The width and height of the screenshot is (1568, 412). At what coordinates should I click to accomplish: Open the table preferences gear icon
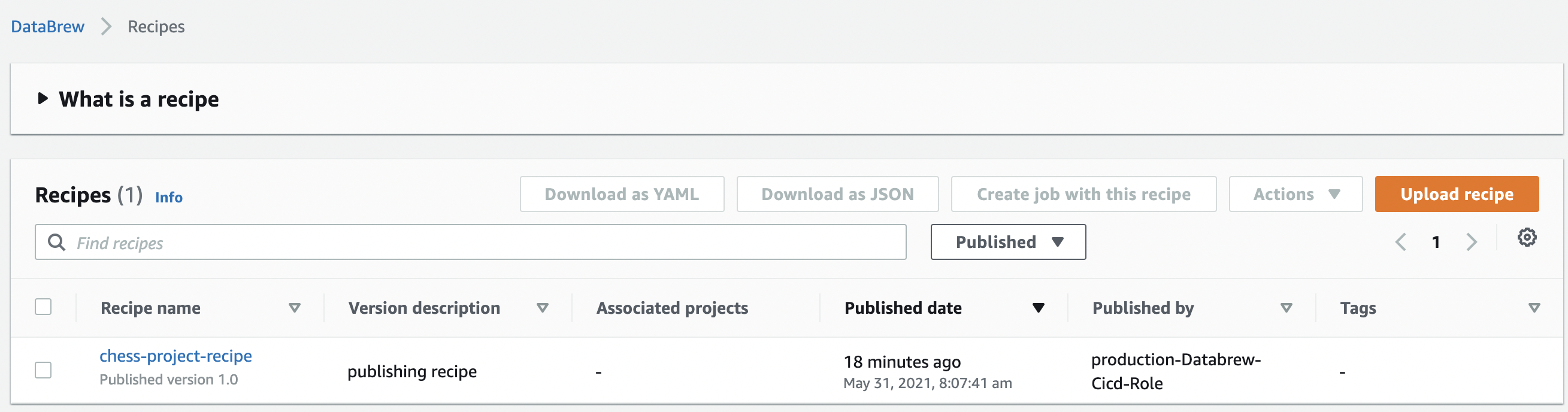pyautogui.click(x=1526, y=237)
